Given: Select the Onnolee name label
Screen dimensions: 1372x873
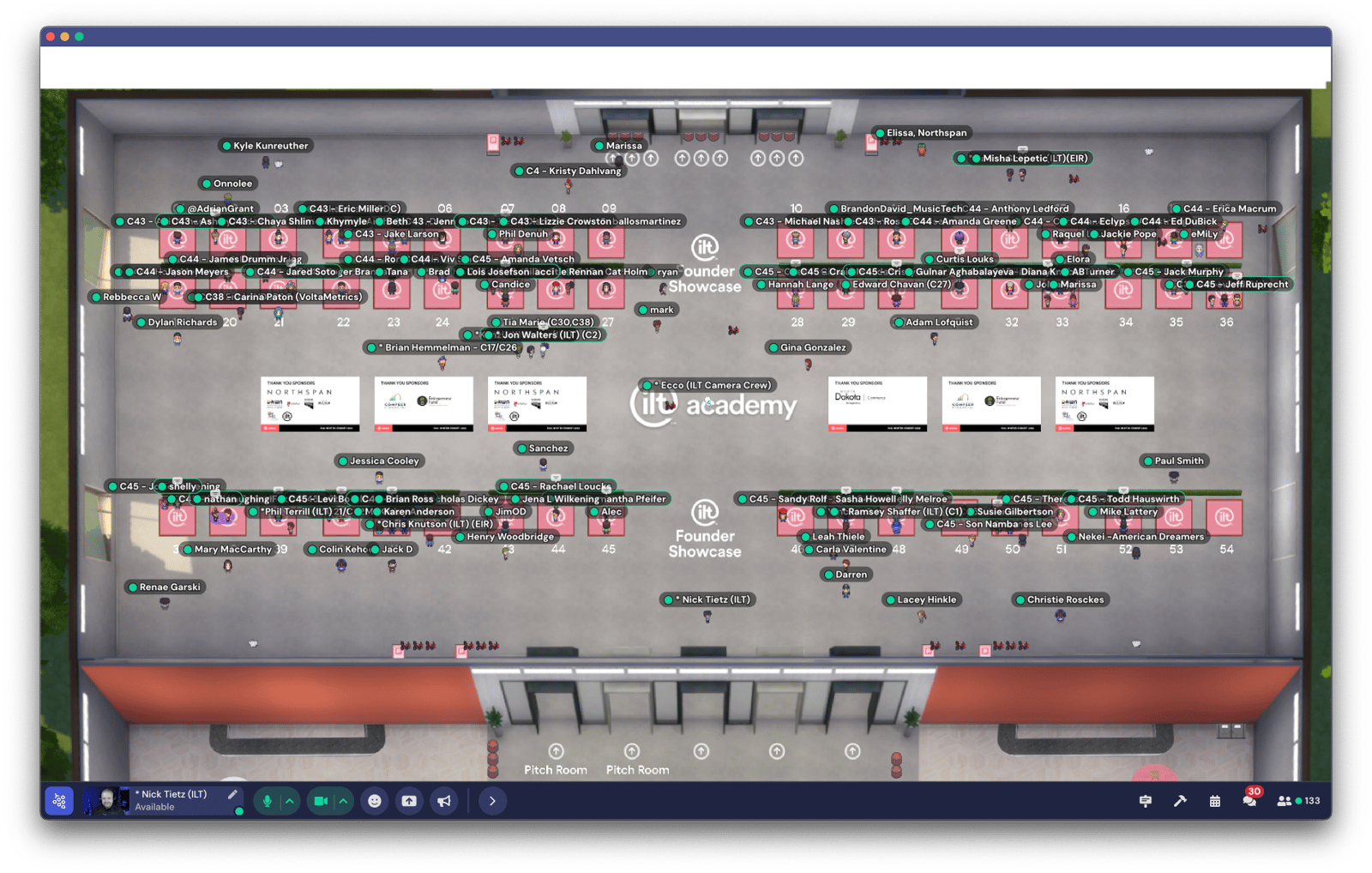Looking at the screenshot, I should [227, 184].
